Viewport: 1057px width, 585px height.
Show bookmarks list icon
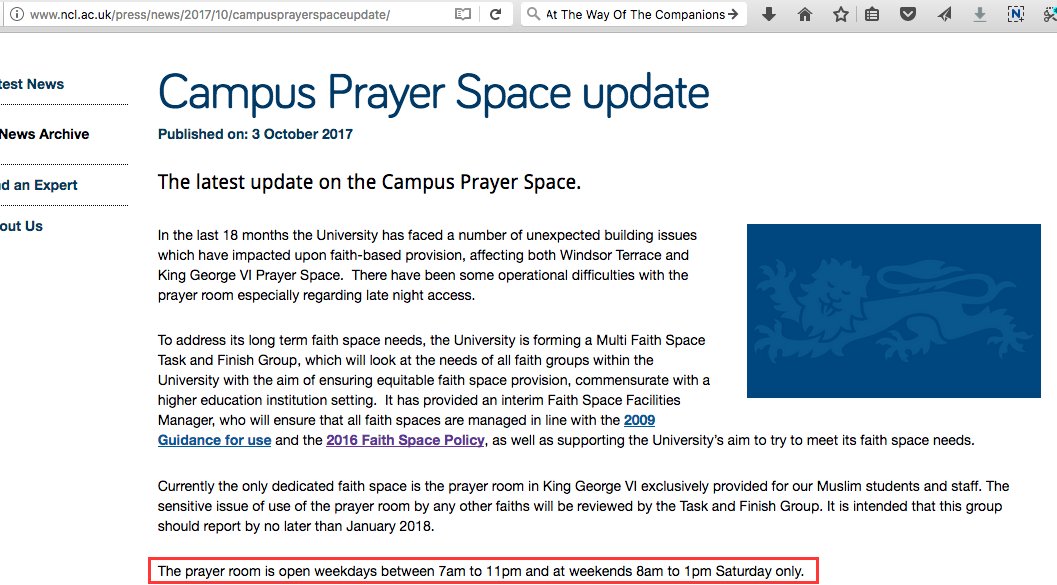pos(872,14)
